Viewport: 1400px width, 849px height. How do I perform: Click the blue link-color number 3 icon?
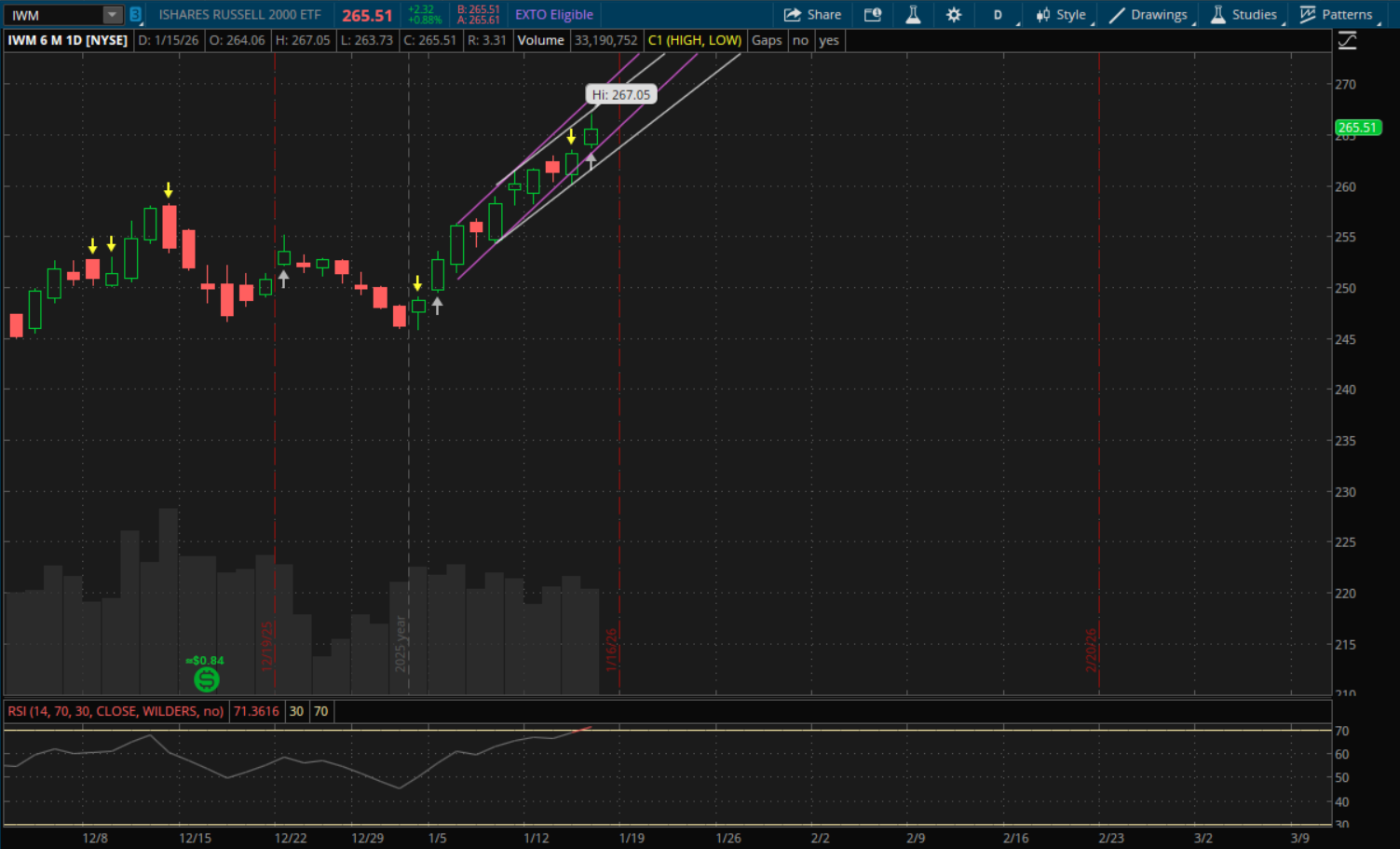(x=135, y=15)
